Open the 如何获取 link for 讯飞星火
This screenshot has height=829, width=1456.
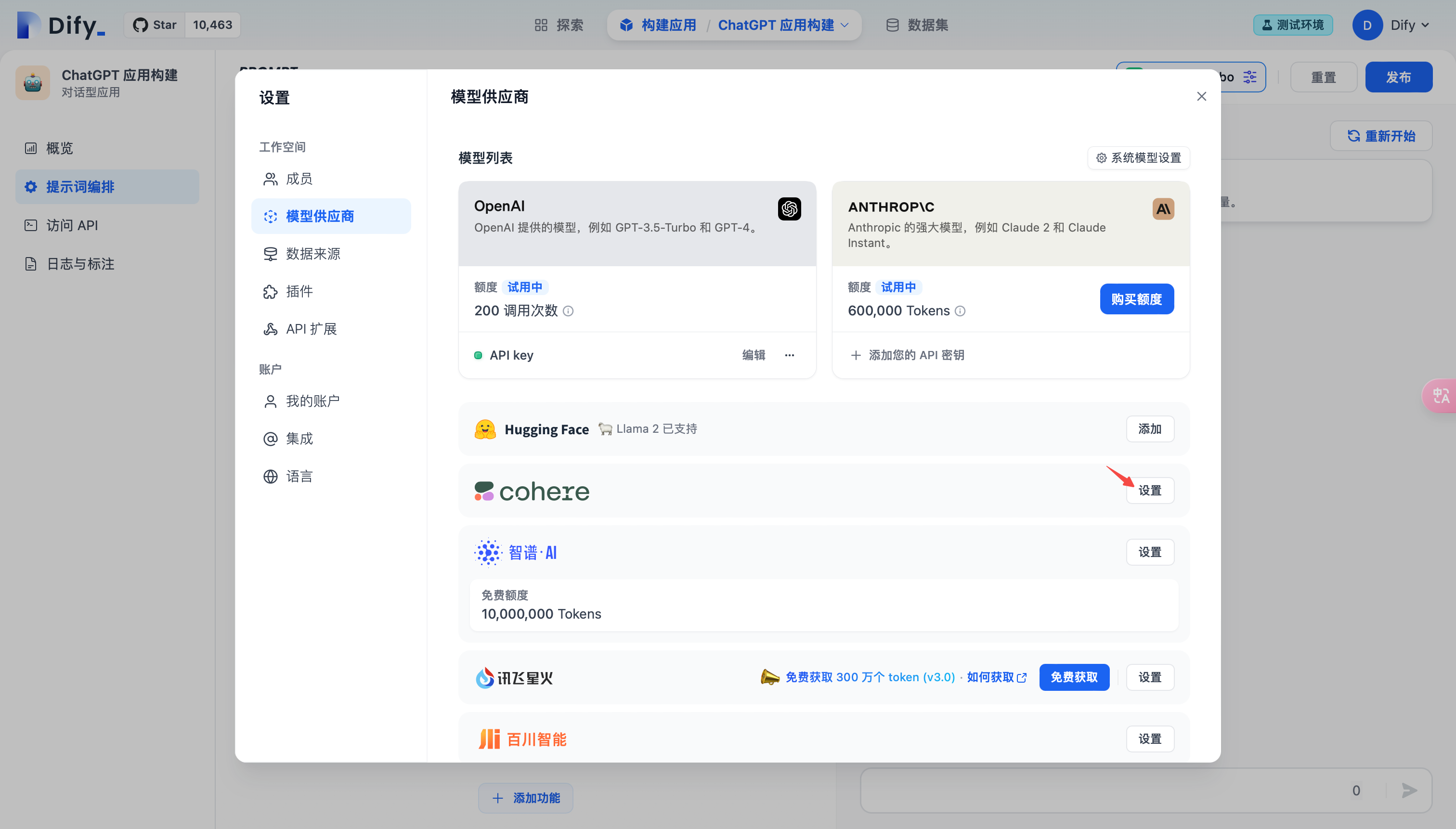[991, 677]
